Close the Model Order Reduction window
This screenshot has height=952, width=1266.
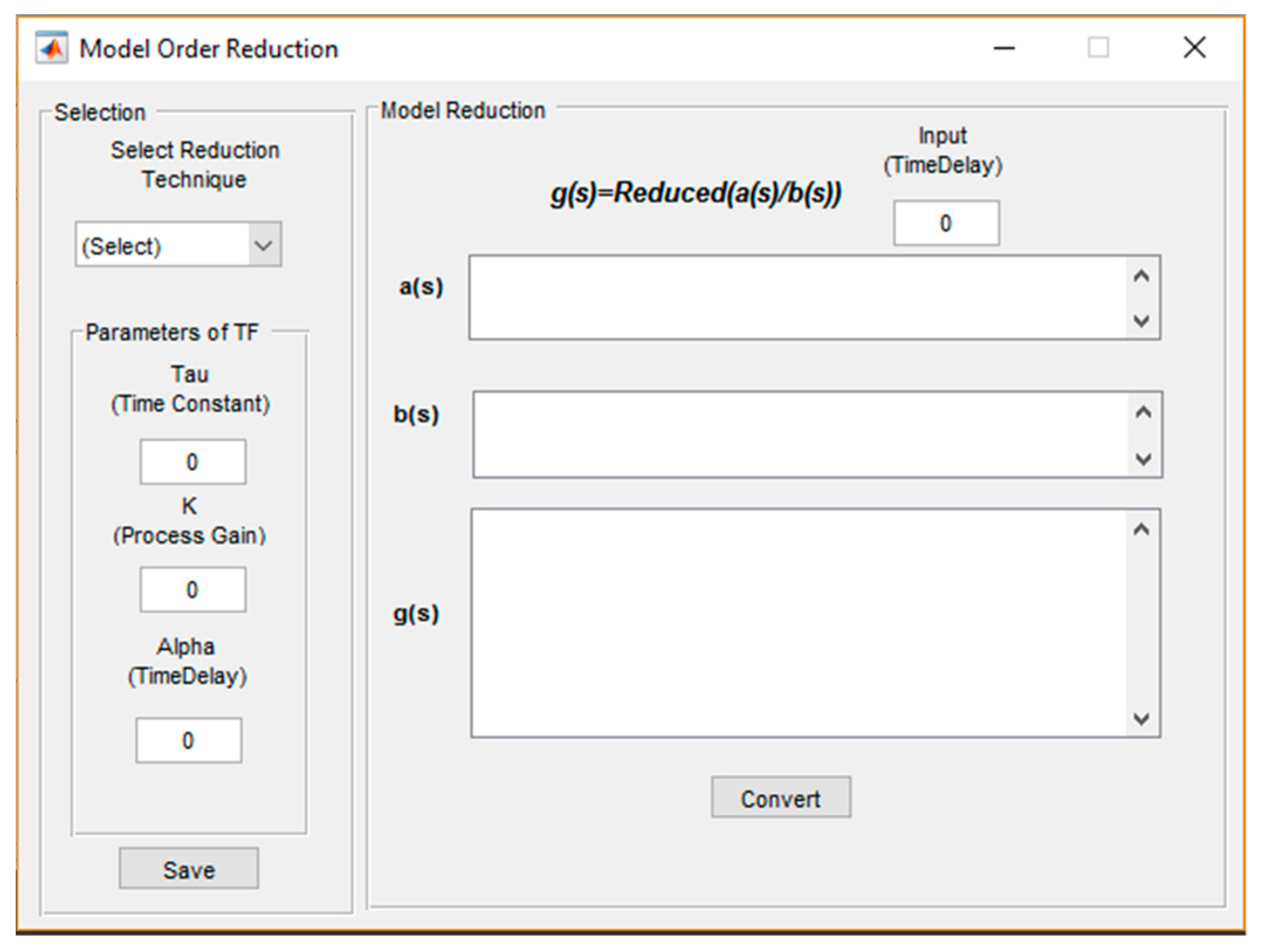pos(1194,47)
